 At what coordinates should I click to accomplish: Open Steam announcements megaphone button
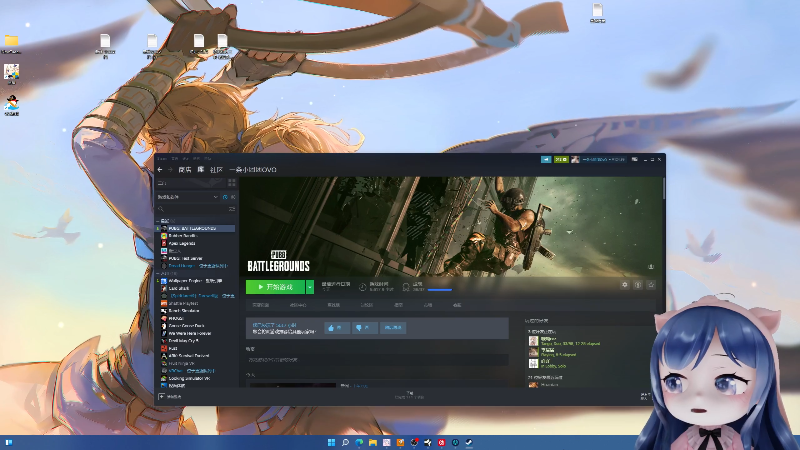tap(546, 160)
